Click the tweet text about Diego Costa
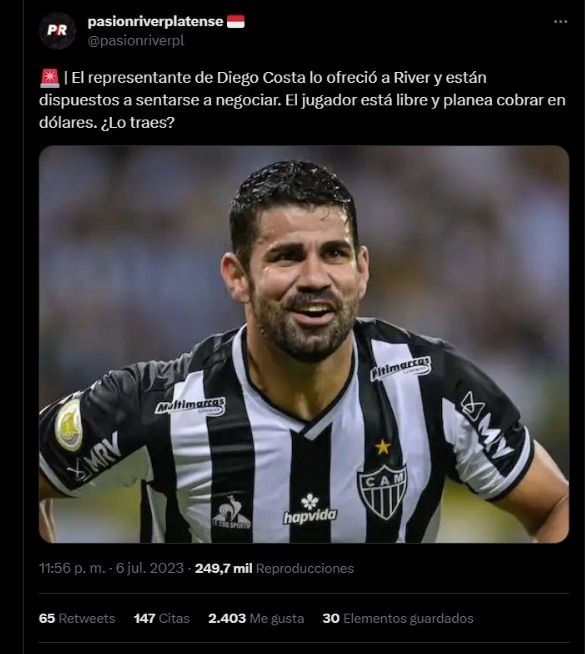The image size is (585, 654). coord(302,100)
